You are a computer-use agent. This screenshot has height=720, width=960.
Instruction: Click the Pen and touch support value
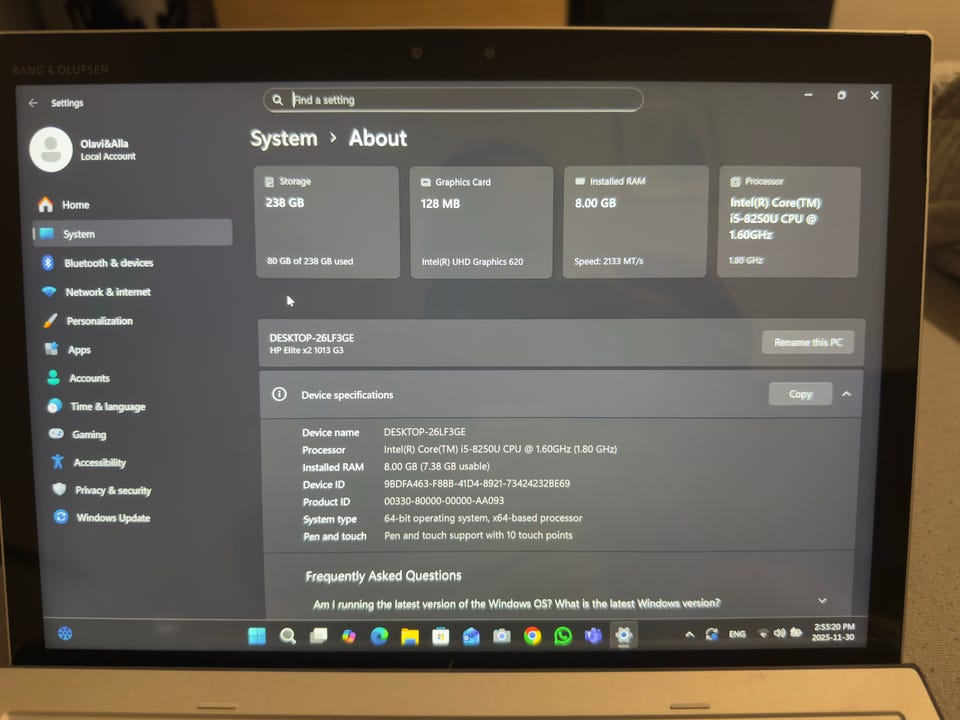click(478, 535)
